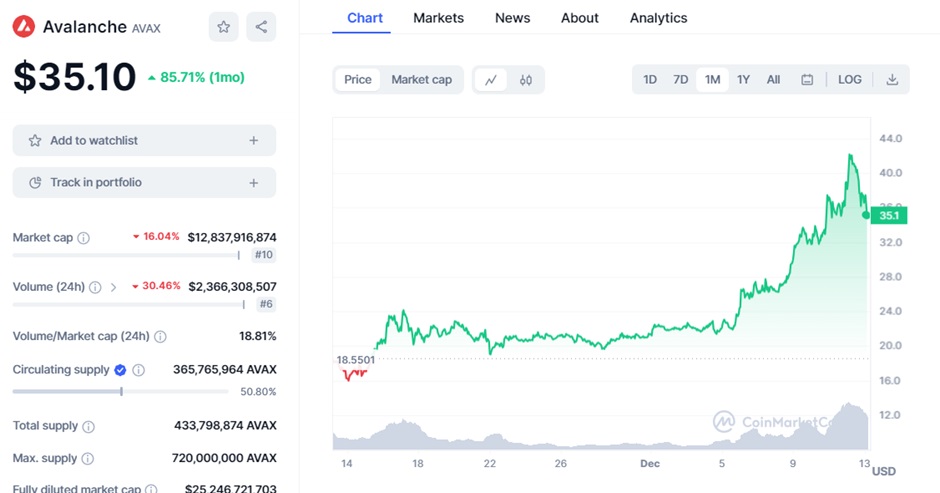Click the 35.1 current price chart label
Screen dimensions: 940x493
[x=888, y=215]
